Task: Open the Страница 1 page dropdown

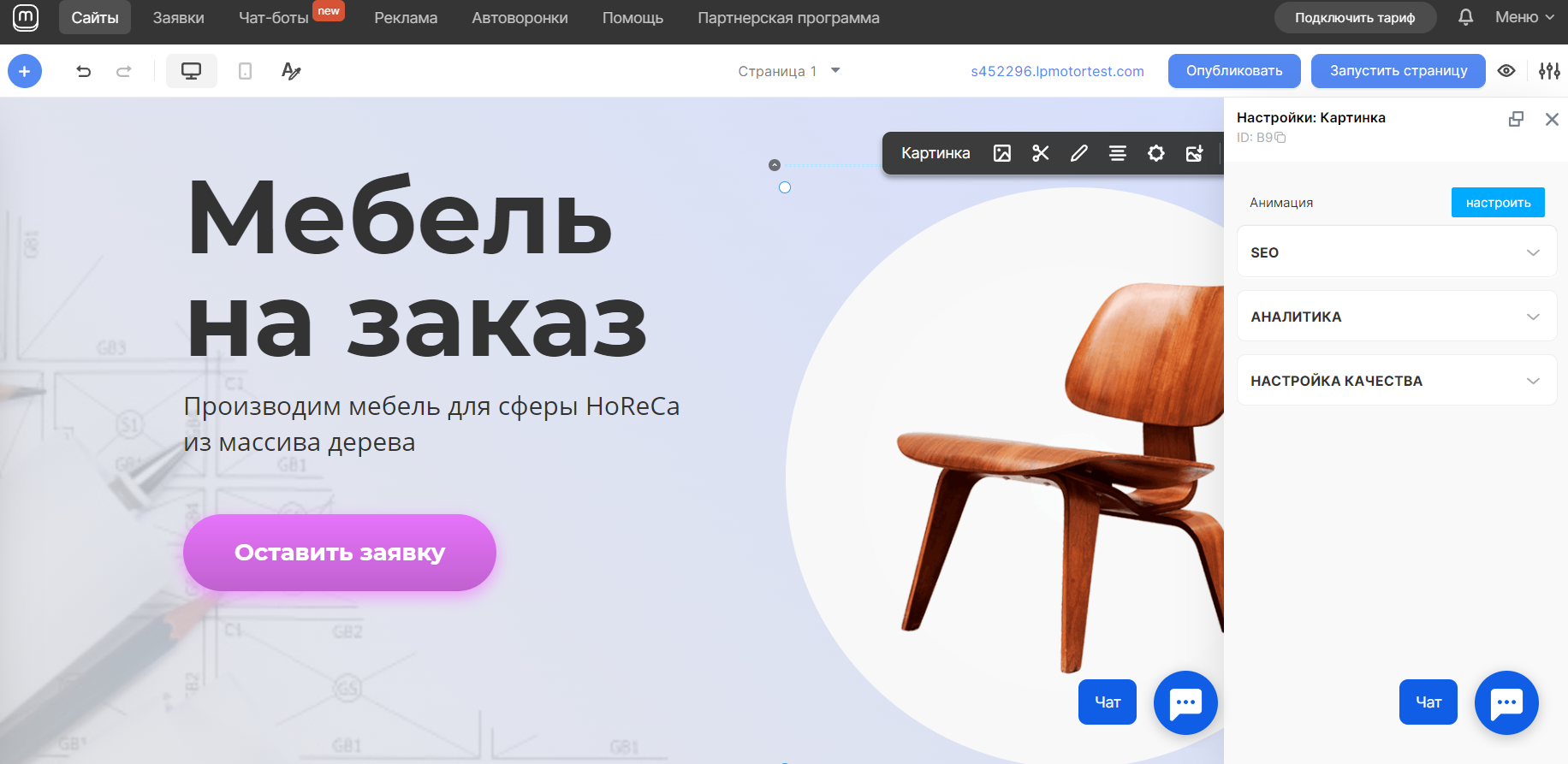Action: tap(789, 71)
